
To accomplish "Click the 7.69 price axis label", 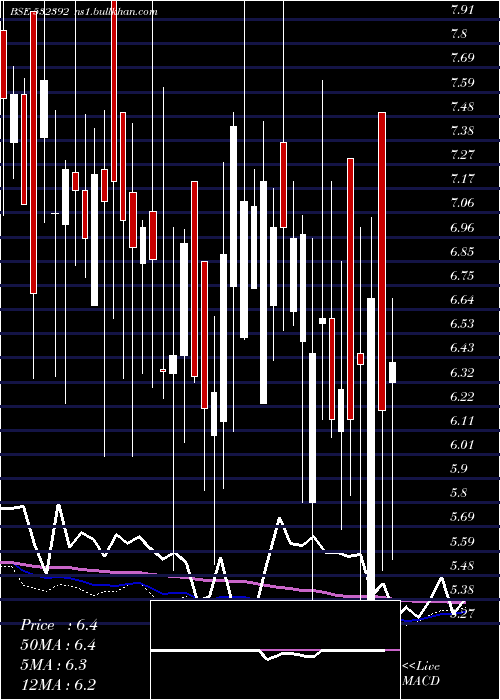I will point(462,58).
